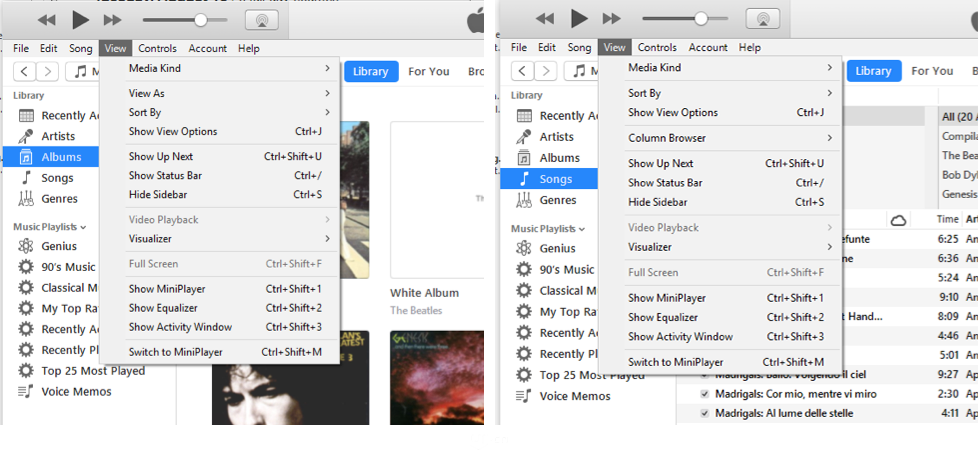Select Show MiniPlayer in the right window menu
Screen dimensions: 978x455
(720, 298)
